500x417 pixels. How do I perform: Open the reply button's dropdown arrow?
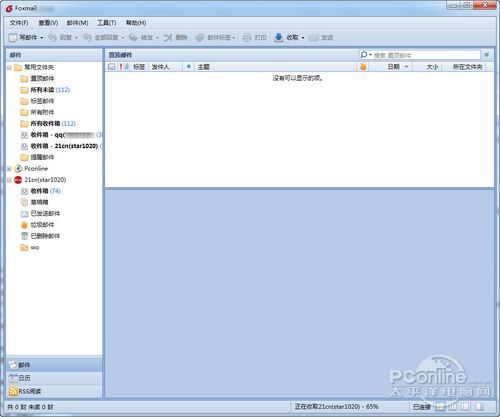point(76,38)
